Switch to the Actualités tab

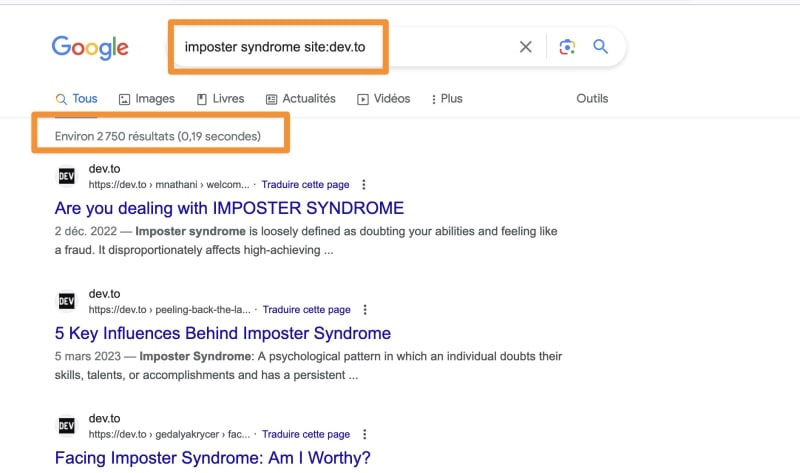pos(301,98)
